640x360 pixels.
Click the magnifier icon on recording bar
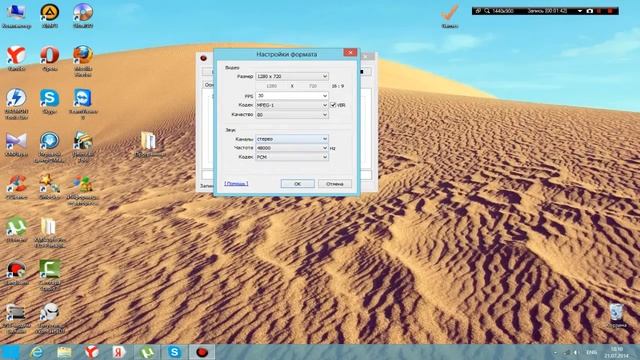click(x=487, y=11)
